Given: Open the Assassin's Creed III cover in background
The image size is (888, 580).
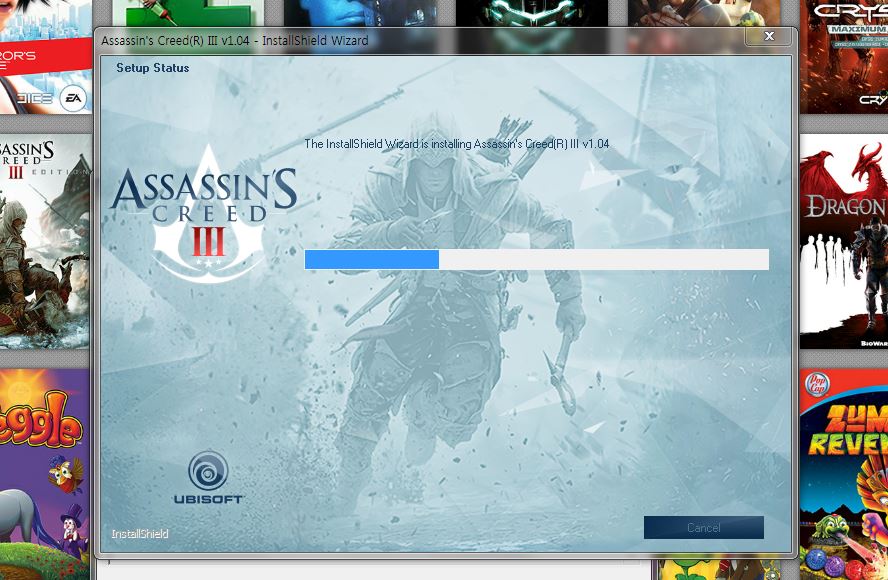Looking at the screenshot, I should [45, 241].
